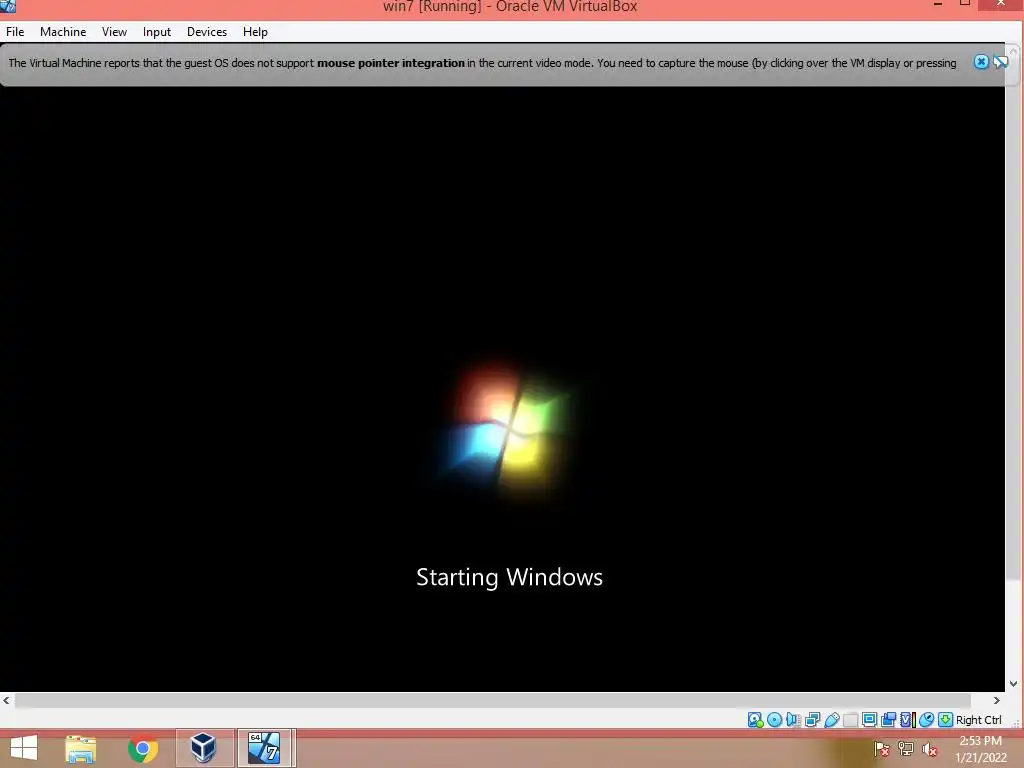Click the notification text about mouse pointer integration
The image size is (1024, 768).
click(x=482, y=63)
